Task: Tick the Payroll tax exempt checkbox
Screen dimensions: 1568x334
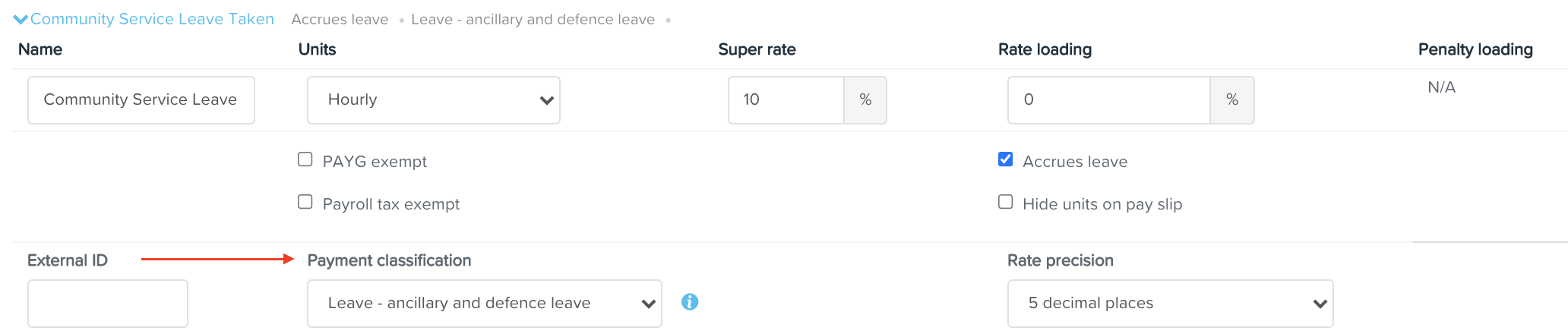Action: [x=305, y=202]
